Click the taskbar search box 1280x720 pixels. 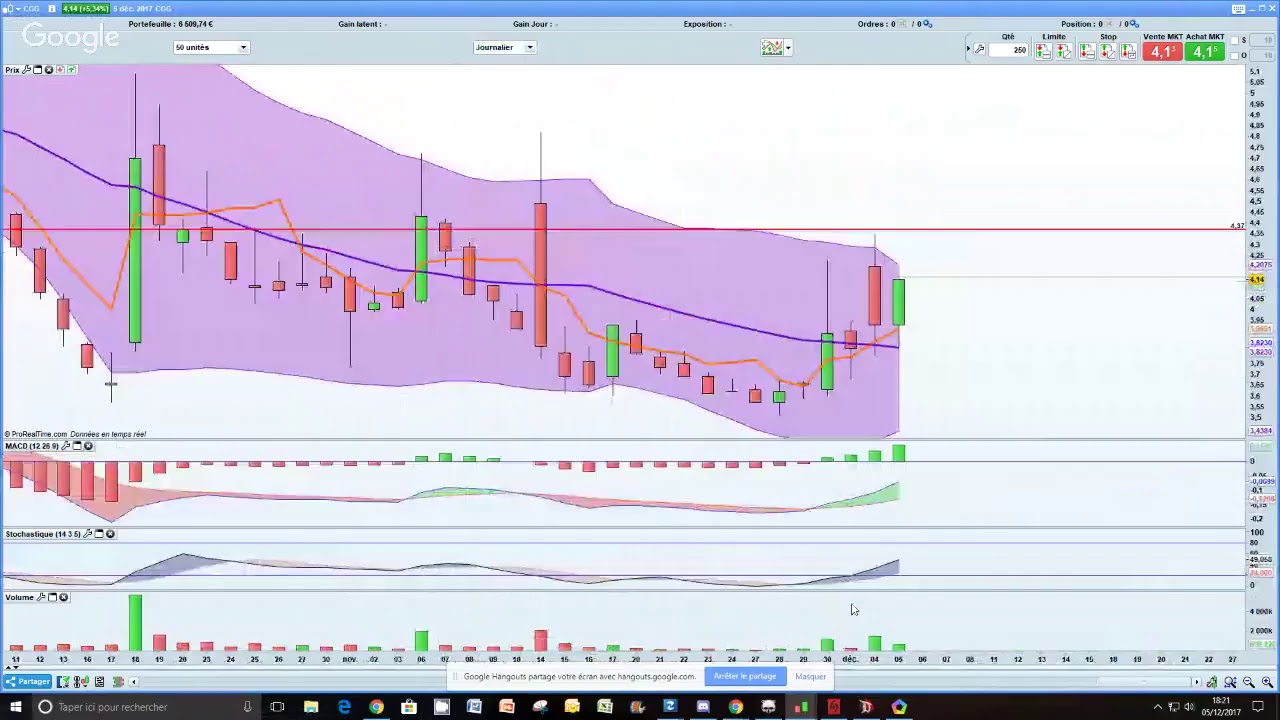click(x=146, y=707)
